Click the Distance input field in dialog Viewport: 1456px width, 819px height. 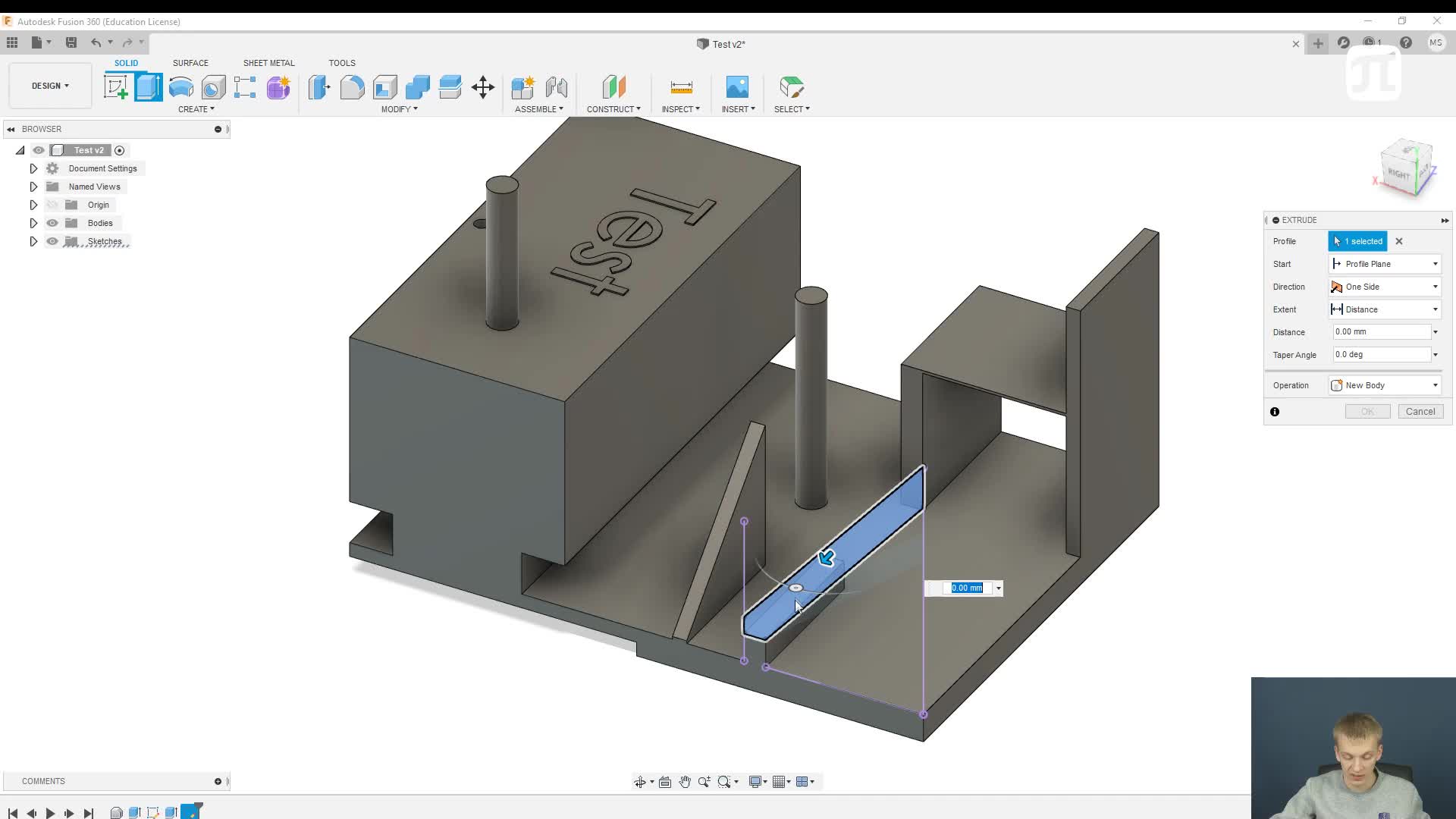[x=1382, y=332]
